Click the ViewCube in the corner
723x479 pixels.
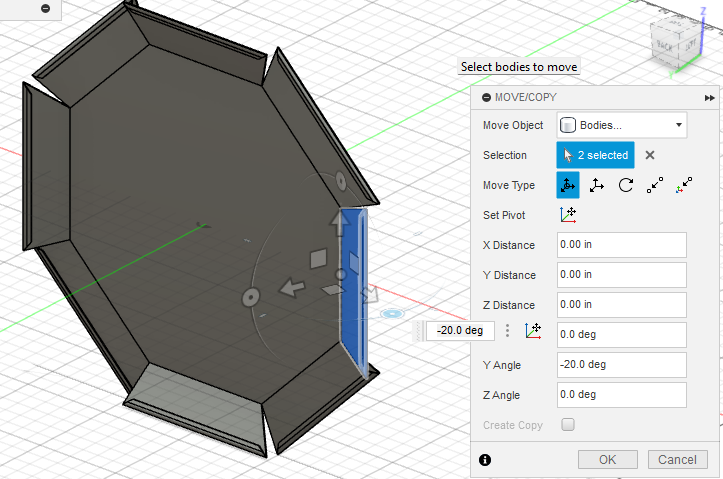674,42
